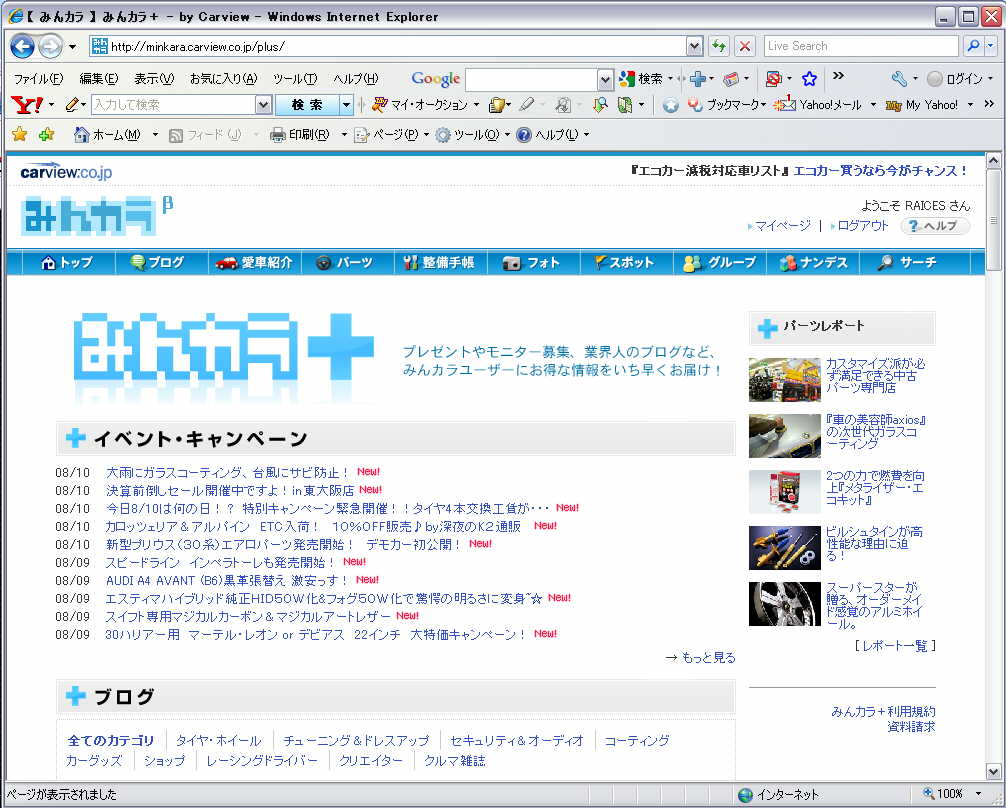1006x808 pixels.
Task: Click the My Yahoo! toolbar icon
Action: point(893,105)
